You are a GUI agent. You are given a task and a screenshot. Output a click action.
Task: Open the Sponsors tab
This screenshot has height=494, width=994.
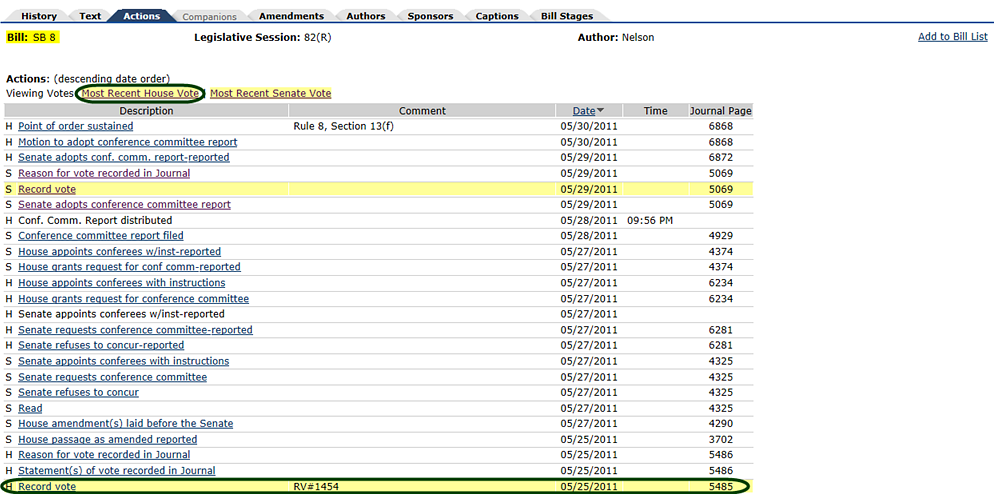(x=431, y=16)
